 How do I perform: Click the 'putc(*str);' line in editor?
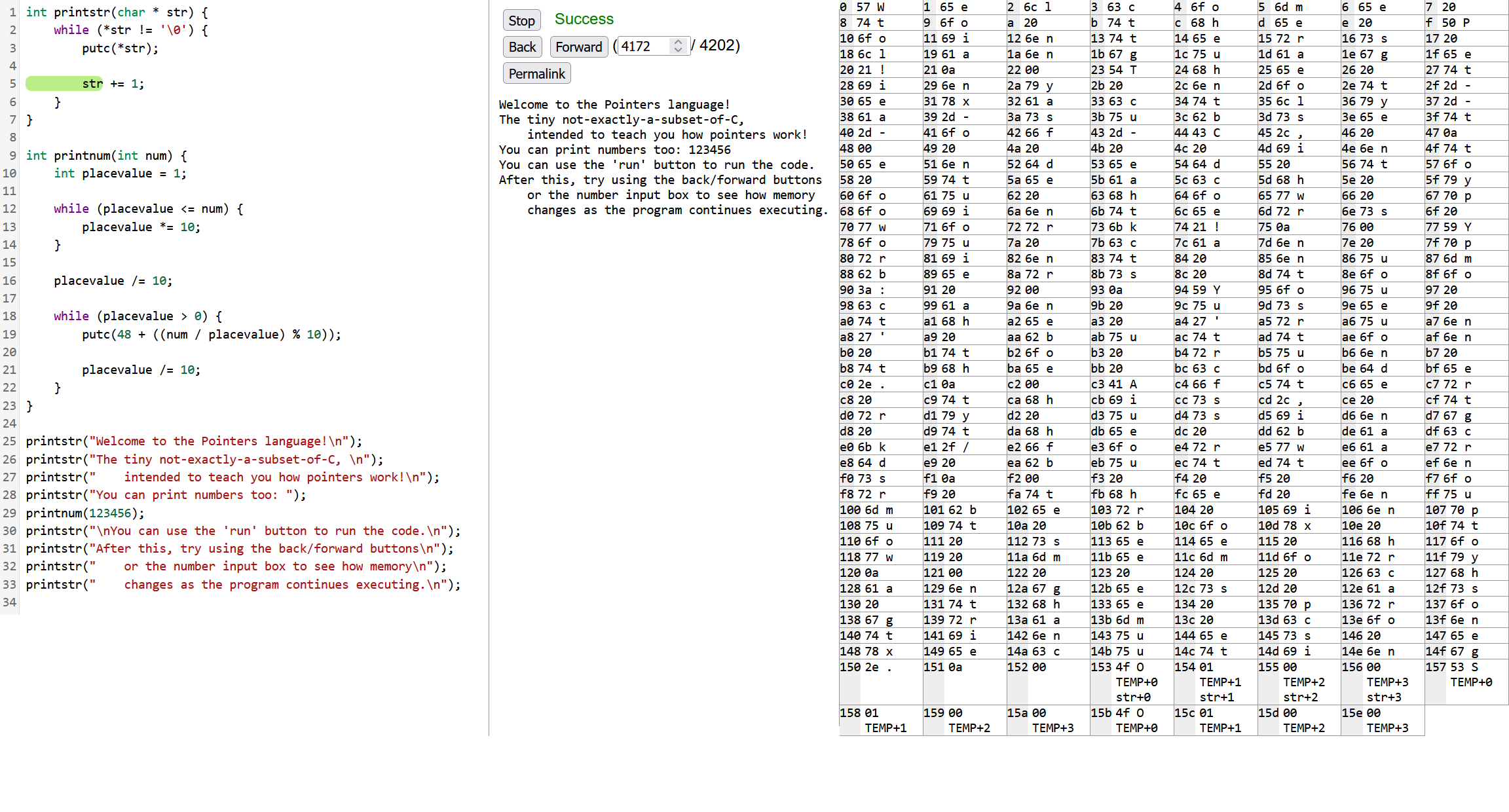(x=120, y=48)
